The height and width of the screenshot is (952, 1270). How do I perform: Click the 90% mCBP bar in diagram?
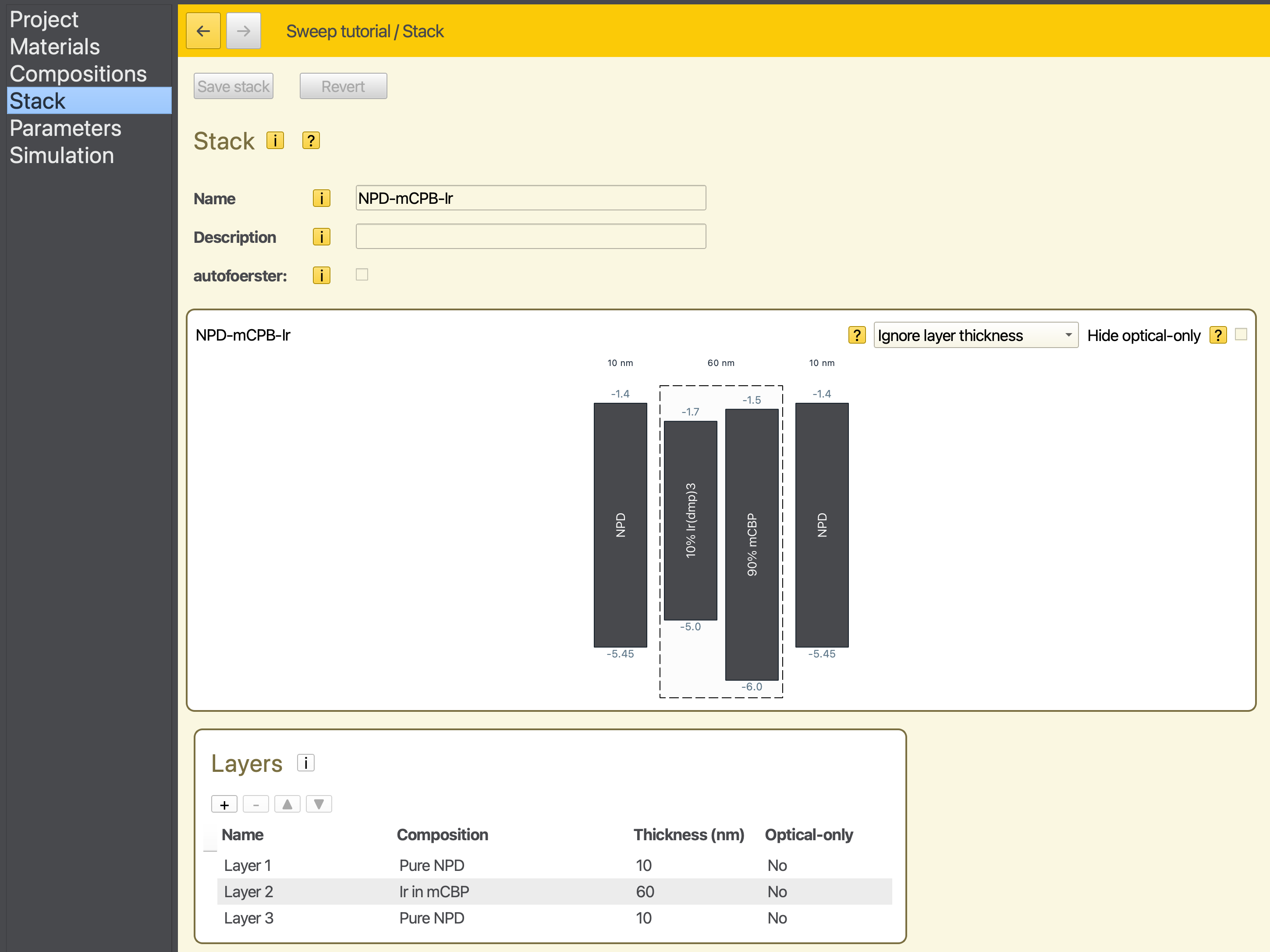point(752,544)
